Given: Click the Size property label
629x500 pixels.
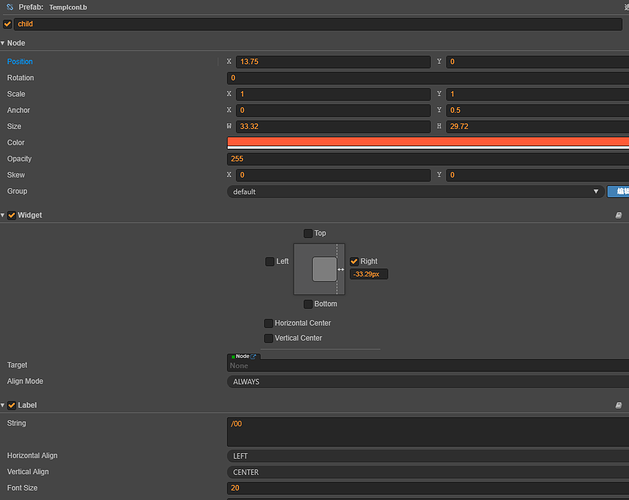Looking at the screenshot, I should [x=14, y=126].
